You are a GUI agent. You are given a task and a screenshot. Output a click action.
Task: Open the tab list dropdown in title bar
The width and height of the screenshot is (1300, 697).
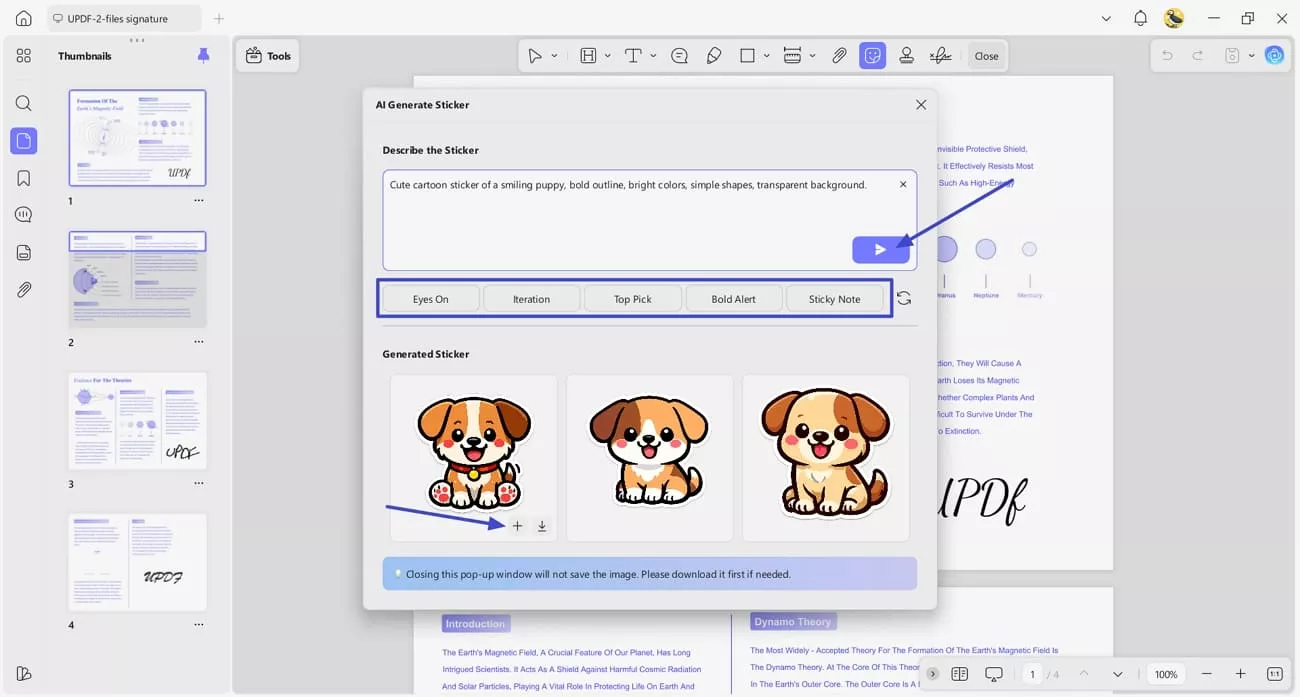click(x=1106, y=18)
